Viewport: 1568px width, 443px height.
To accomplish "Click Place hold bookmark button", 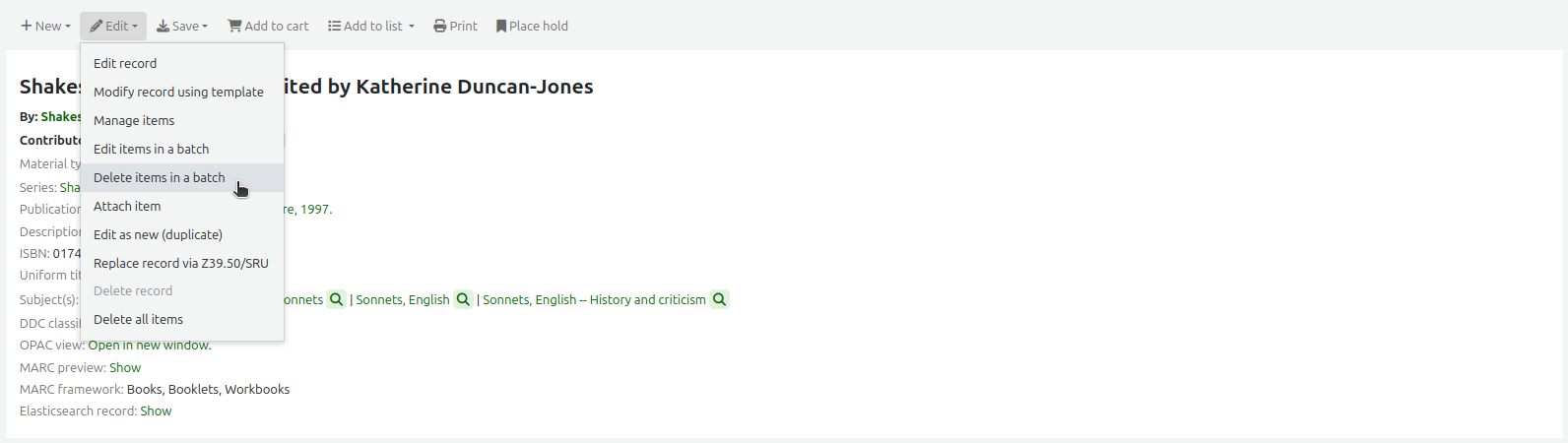I will point(532,27).
